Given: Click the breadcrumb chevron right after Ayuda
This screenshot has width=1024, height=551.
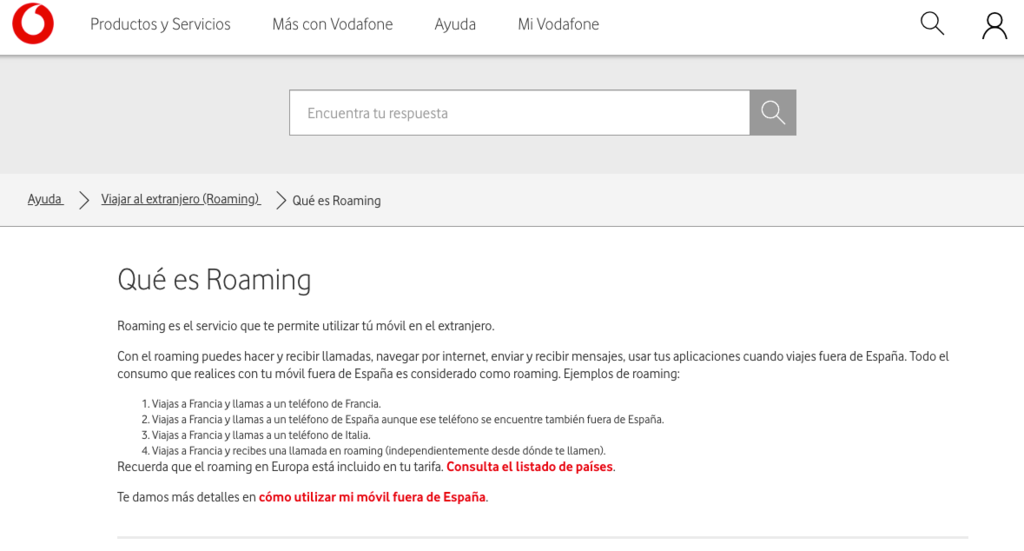Looking at the screenshot, I should [84, 200].
